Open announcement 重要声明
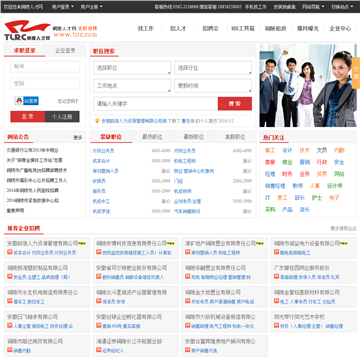 click(15, 211)
